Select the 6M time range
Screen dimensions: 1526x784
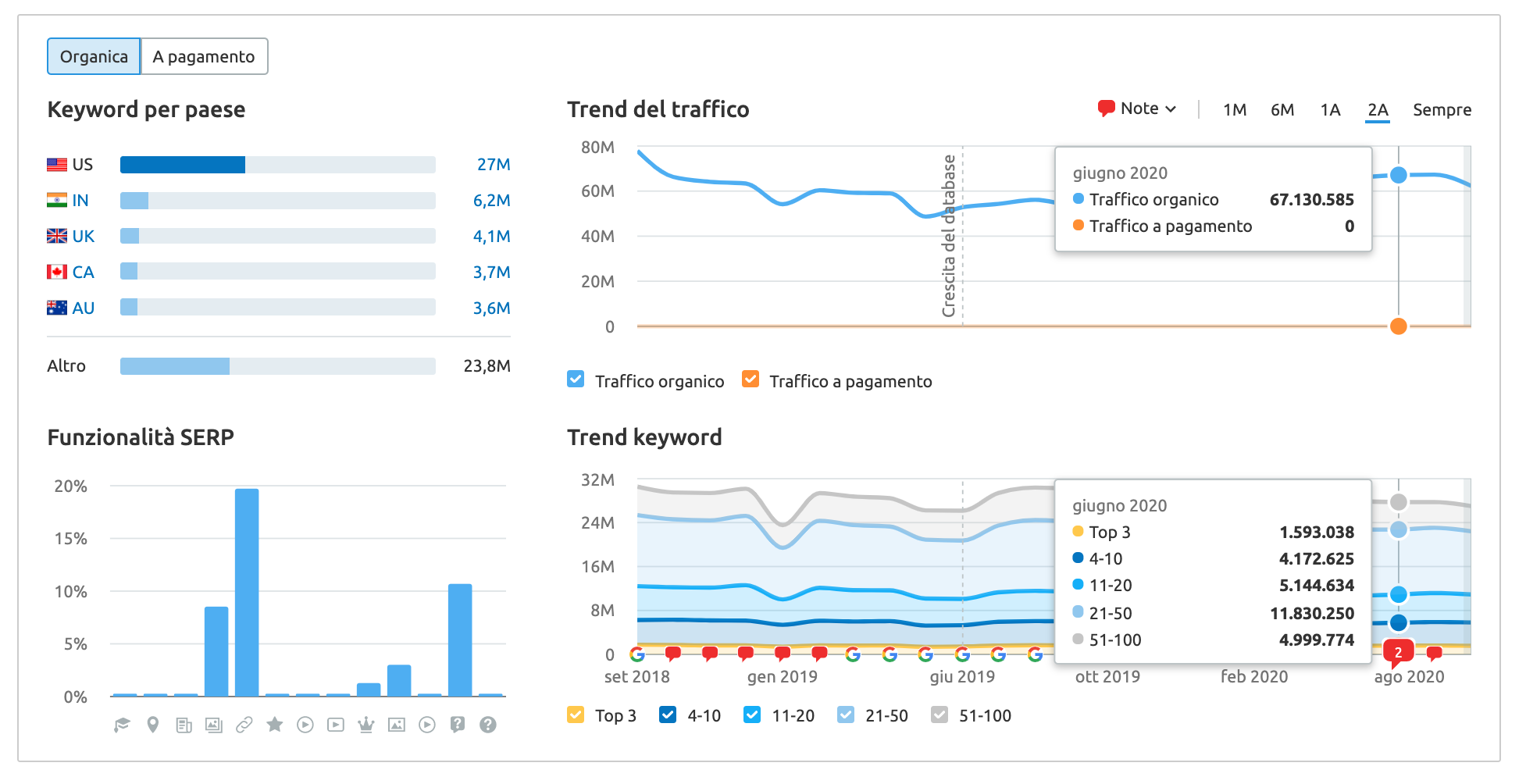(1282, 110)
